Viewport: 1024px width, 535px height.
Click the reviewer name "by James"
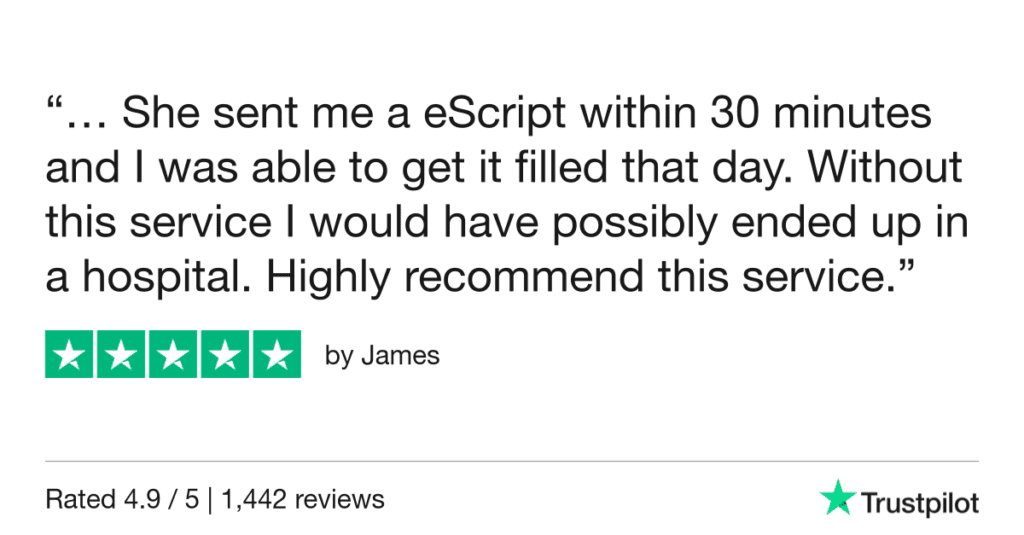tap(382, 356)
